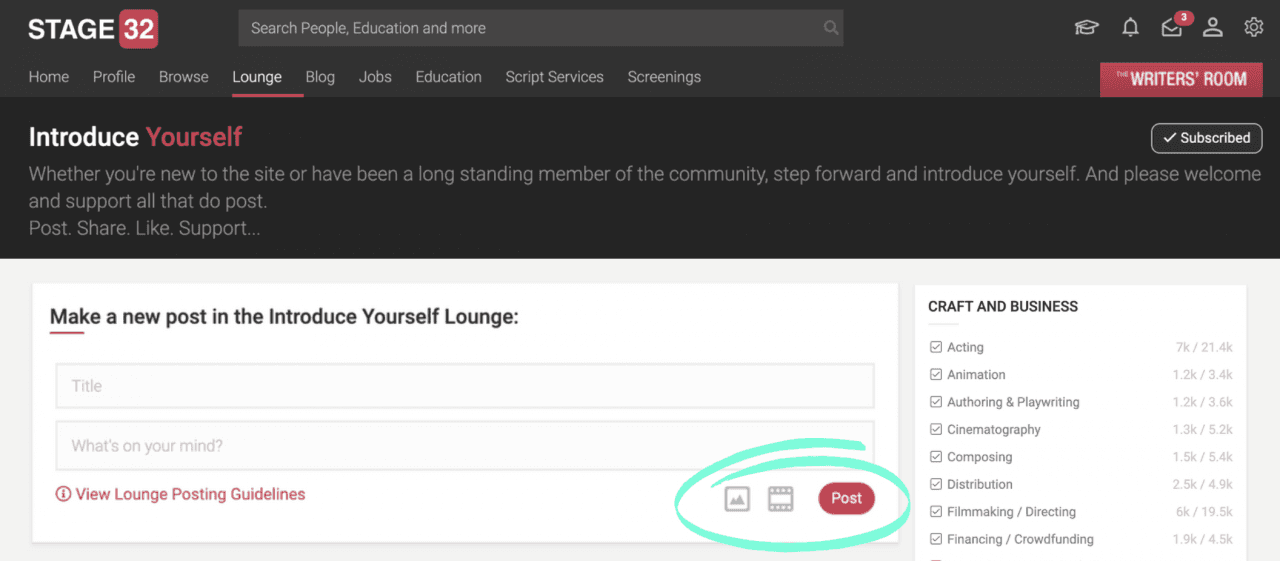
Task: Open the notifications bell
Action: [x=1130, y=28]
